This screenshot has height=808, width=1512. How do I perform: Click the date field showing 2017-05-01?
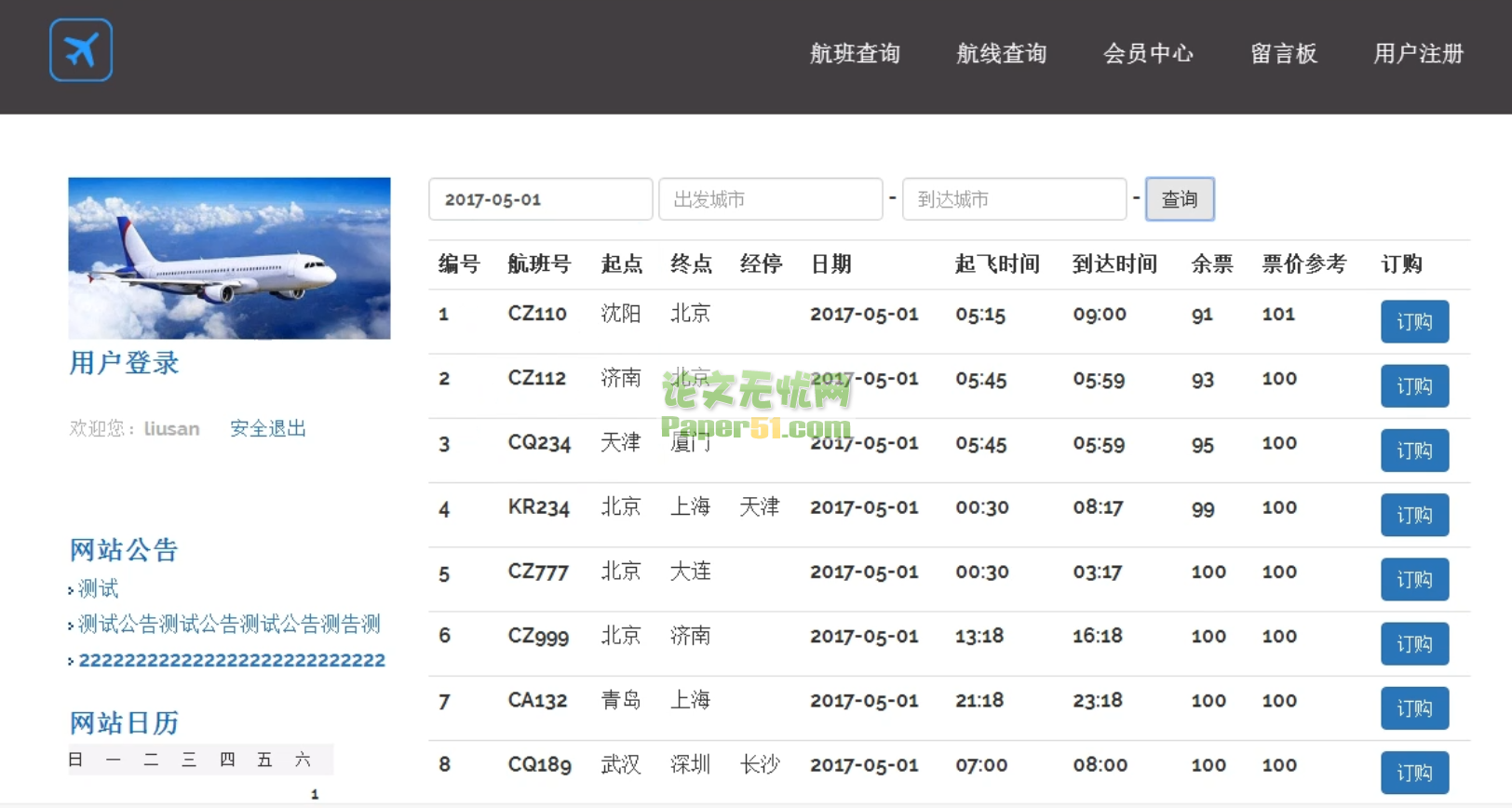pyautogui.click(x=540, y=199)
